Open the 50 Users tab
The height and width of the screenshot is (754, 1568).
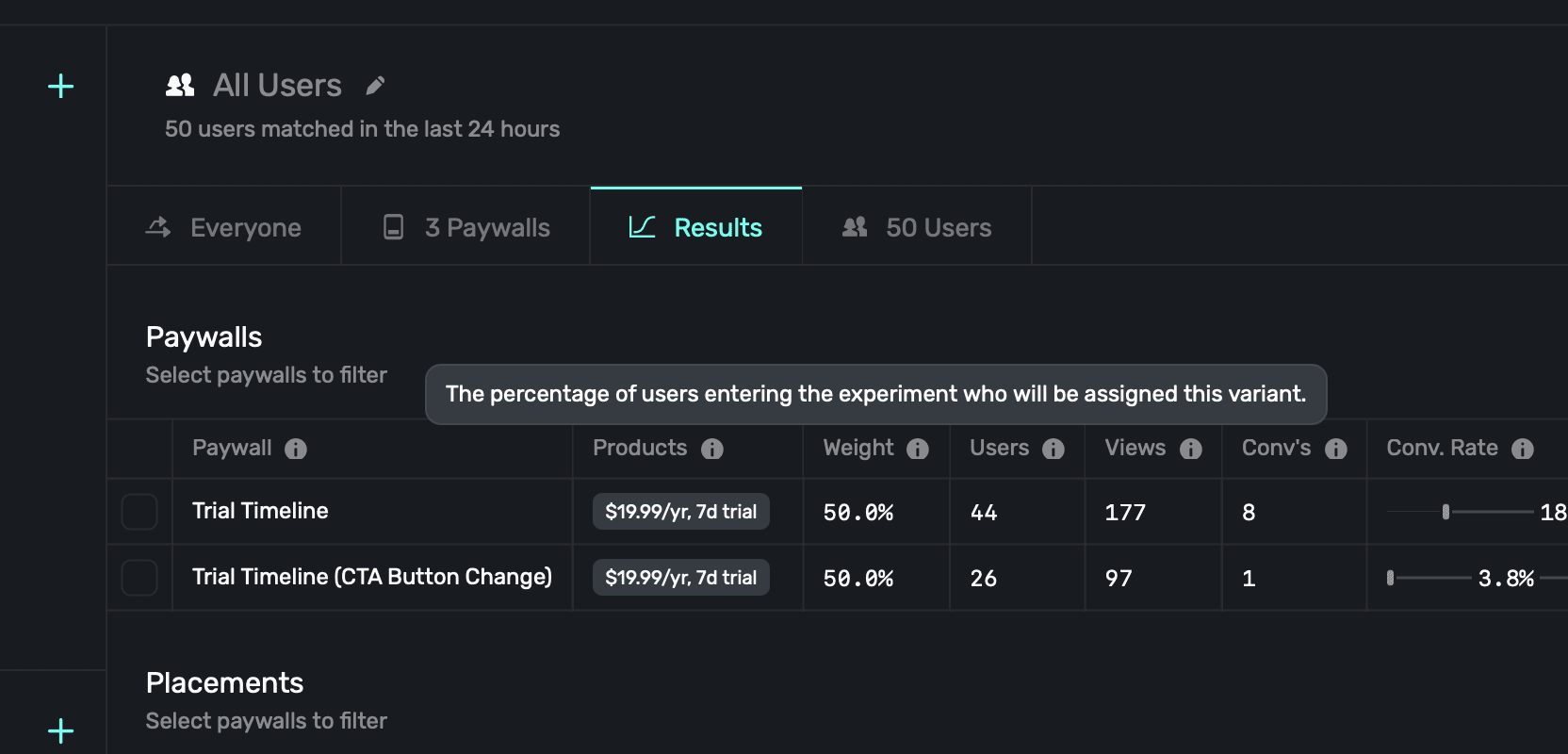917,227
